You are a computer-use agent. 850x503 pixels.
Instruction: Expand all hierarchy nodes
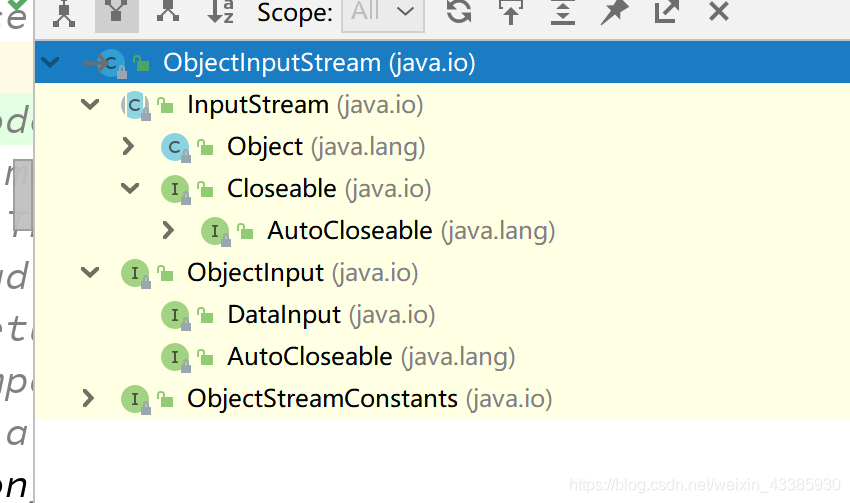(x=563, y=12)
